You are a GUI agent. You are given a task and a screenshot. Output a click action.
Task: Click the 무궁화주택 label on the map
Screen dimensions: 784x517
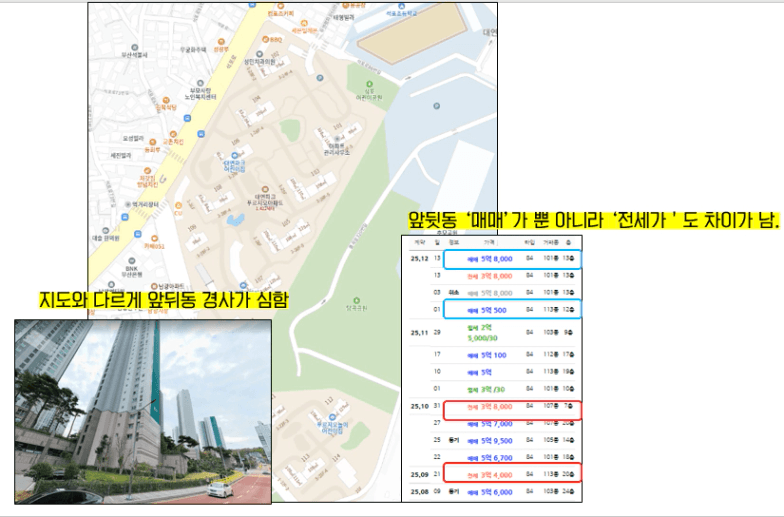[x=193, y=50]
